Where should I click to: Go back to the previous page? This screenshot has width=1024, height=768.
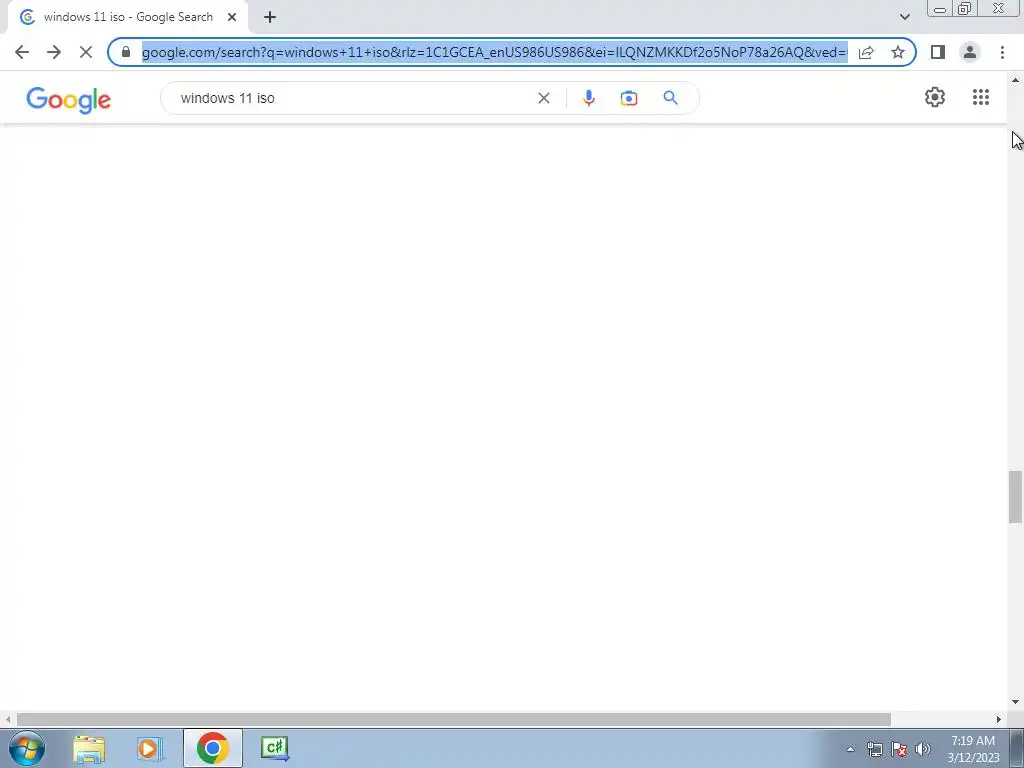tap(22, 52)
